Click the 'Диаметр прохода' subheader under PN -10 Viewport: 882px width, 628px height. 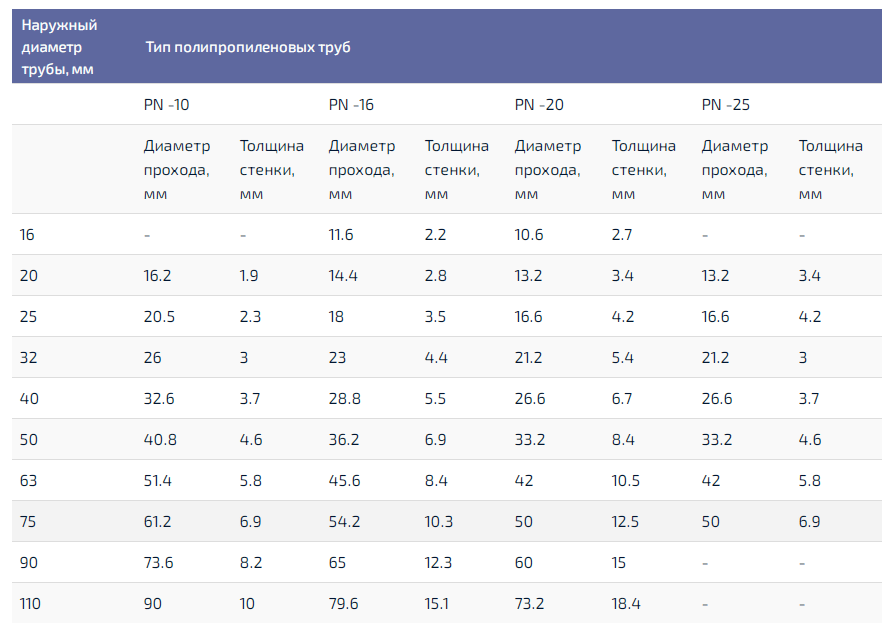(x=177, y=170)
